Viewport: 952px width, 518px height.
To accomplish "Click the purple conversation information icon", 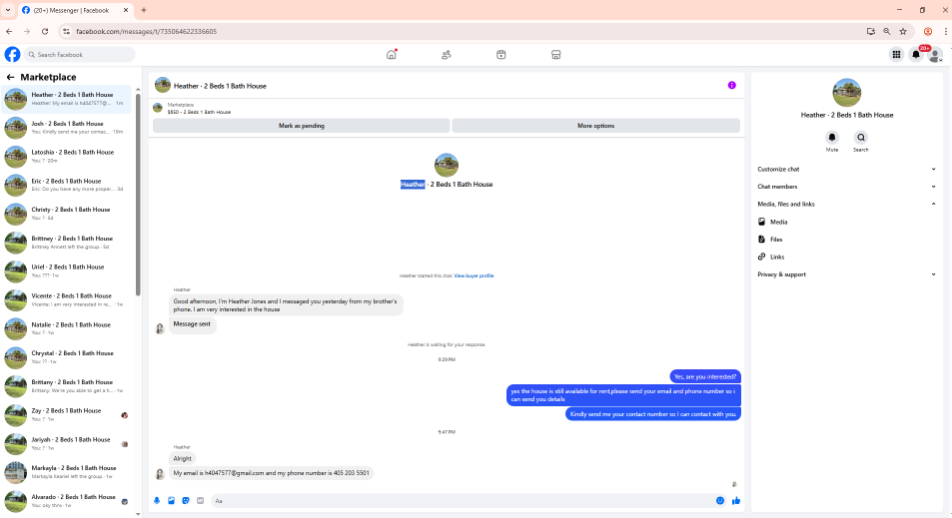I will [x=732, y=86].
